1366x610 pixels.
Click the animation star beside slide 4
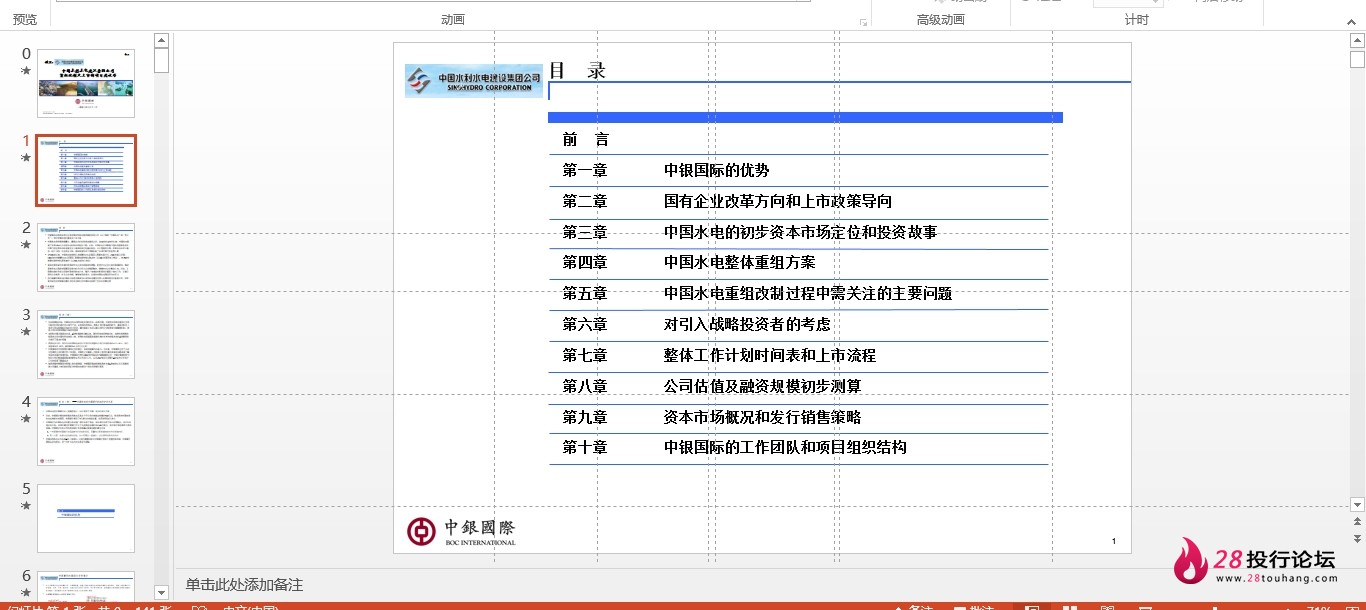(26, 418)
